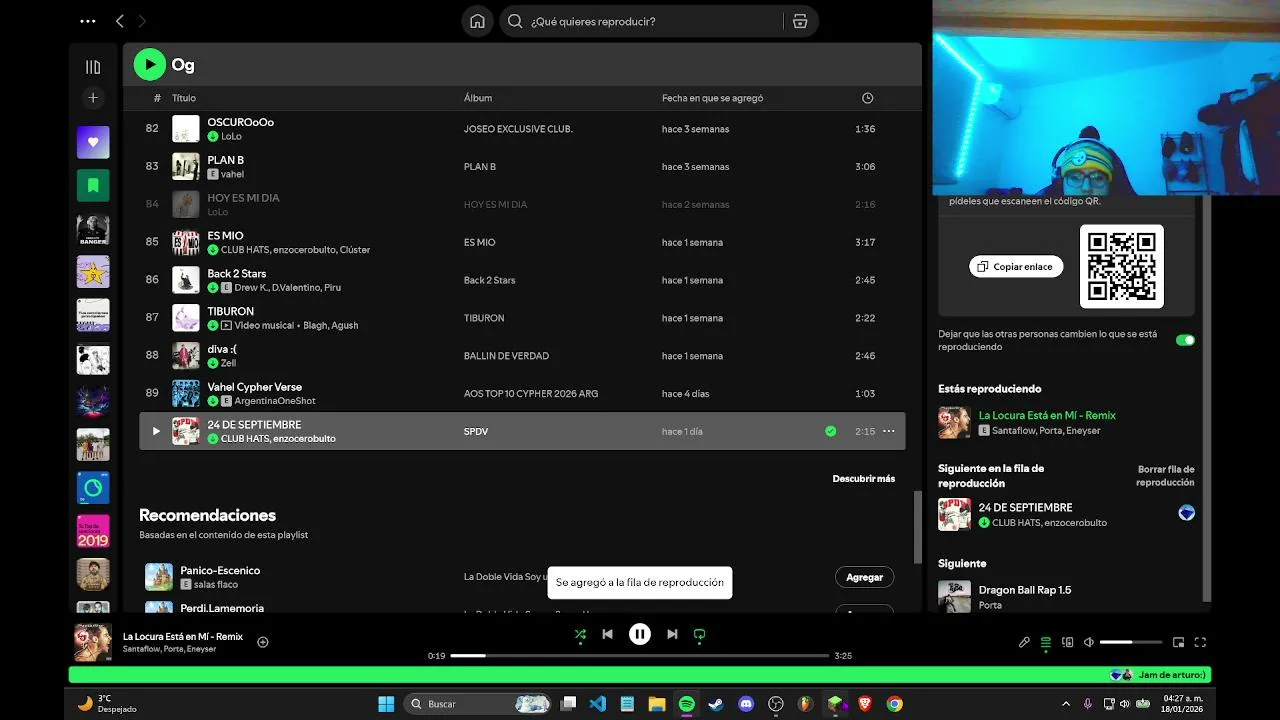Open the artist link vahel

(232, 174)
